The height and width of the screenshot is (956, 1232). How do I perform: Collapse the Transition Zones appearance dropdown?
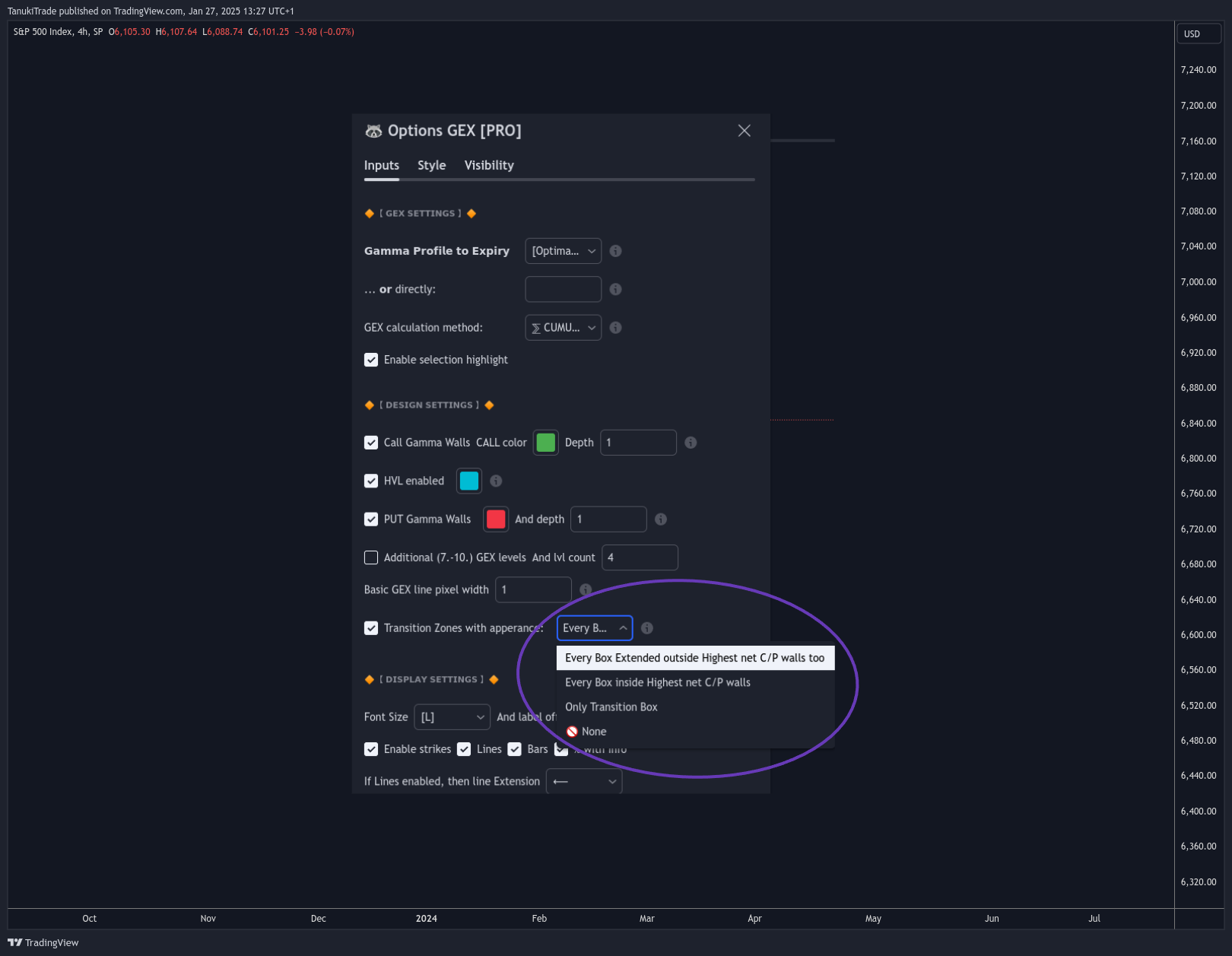pyautogui.click(x=595, y=628)
